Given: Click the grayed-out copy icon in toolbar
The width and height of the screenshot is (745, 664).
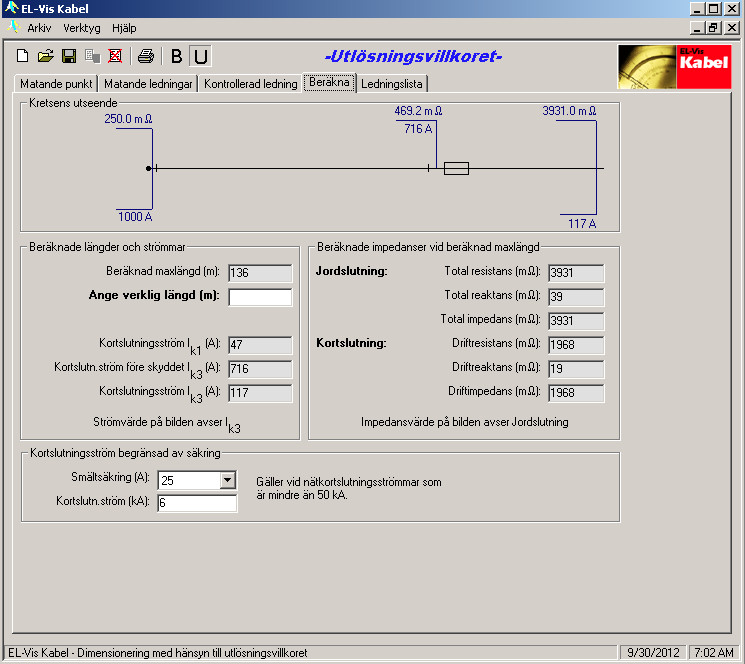Looking at the screenshot, I should (92, 56).
